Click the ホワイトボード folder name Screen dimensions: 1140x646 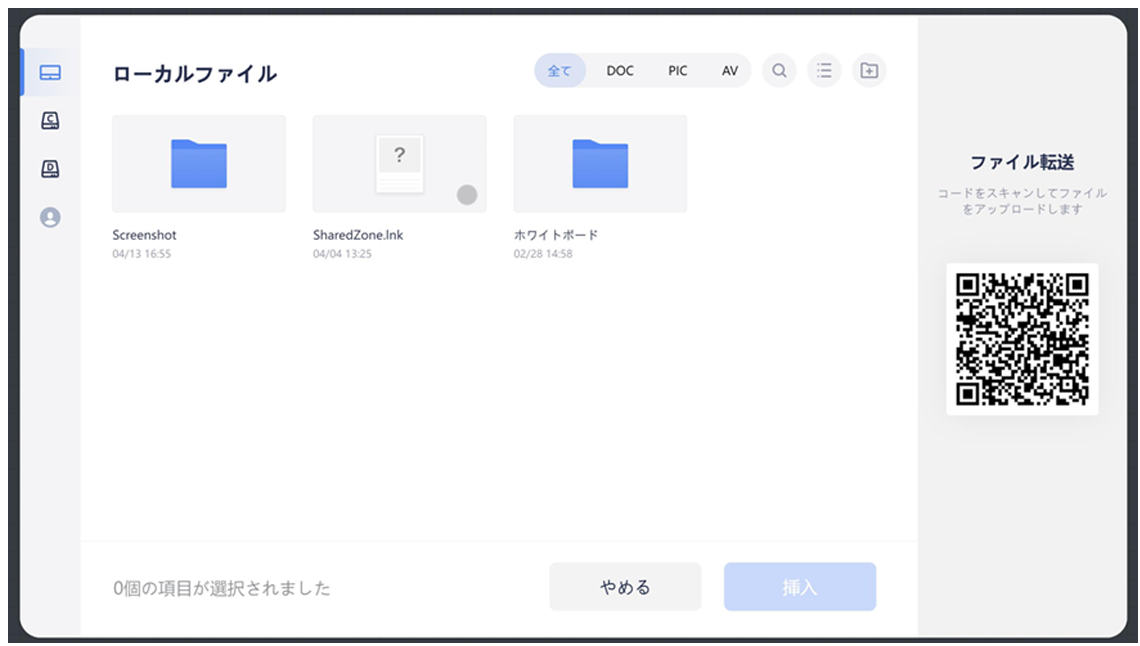click(x=556, y=235)
